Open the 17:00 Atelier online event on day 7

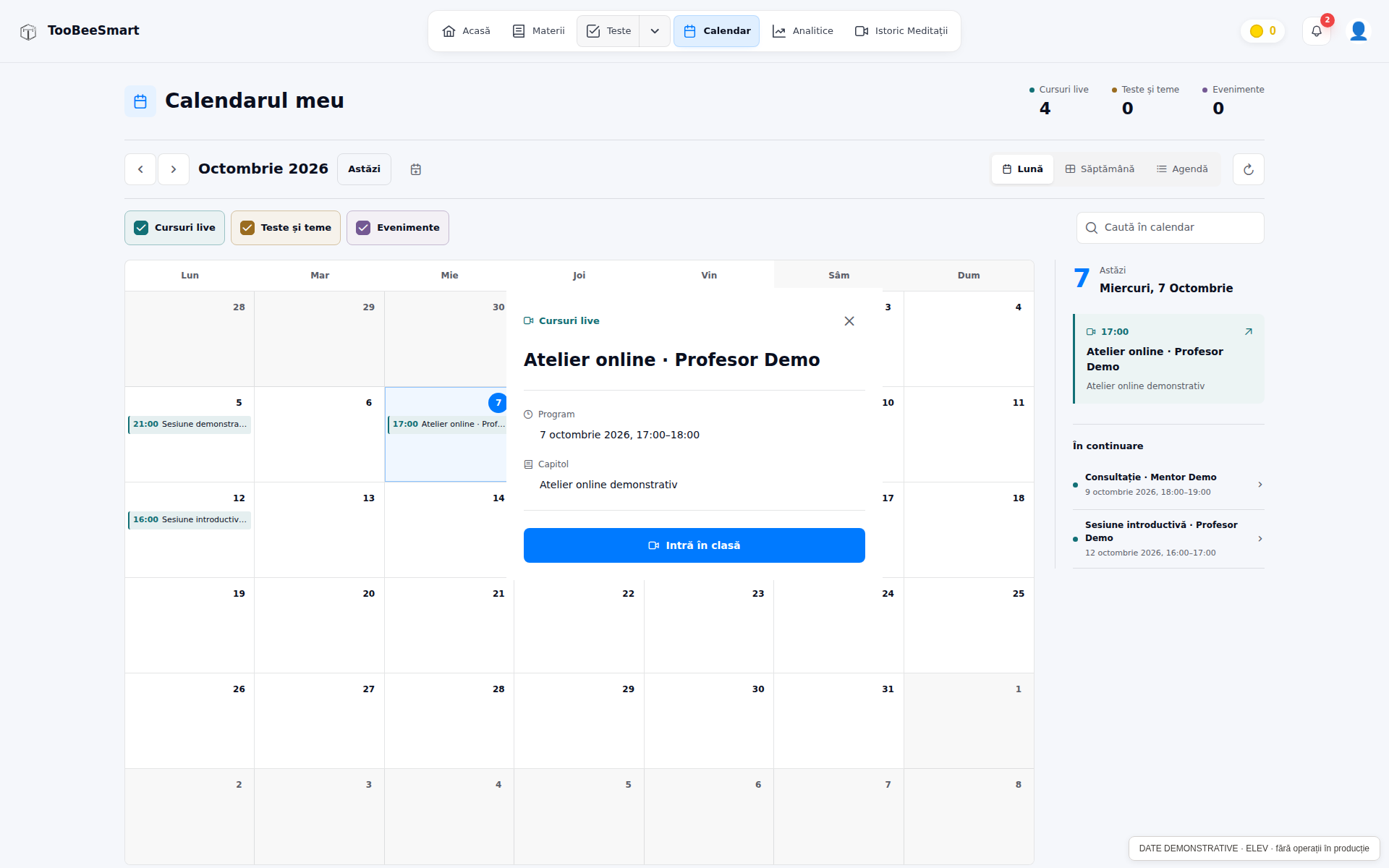(x=448, y=425)
